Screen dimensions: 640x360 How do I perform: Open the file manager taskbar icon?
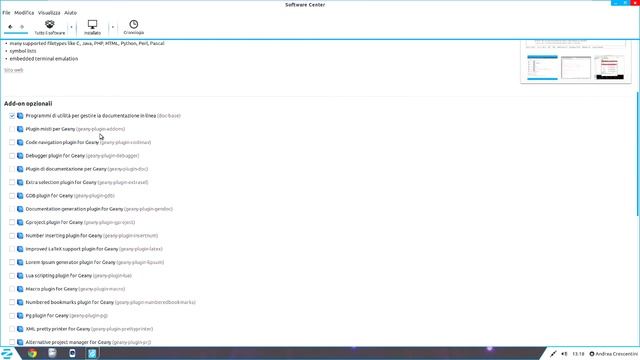click(52, 353)
